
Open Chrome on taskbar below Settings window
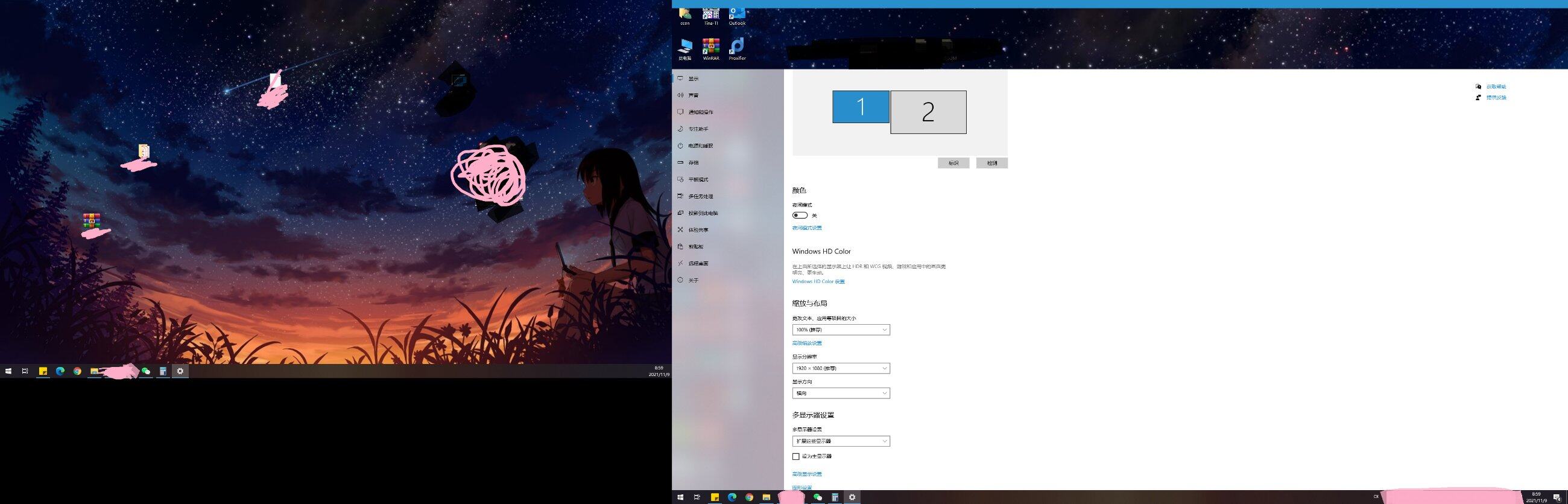(x=749, y=497)
